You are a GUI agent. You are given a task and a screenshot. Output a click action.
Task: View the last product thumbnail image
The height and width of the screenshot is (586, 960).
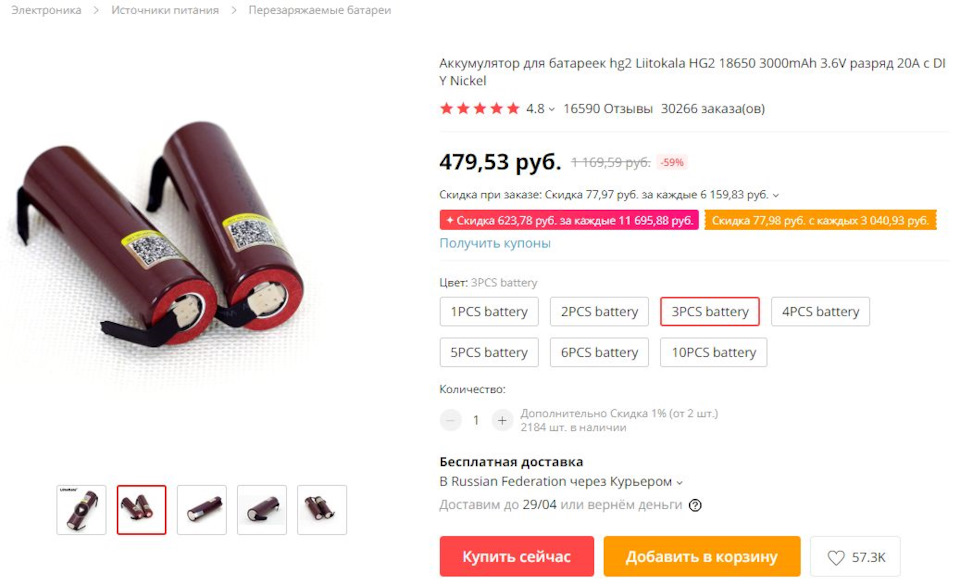322,509
